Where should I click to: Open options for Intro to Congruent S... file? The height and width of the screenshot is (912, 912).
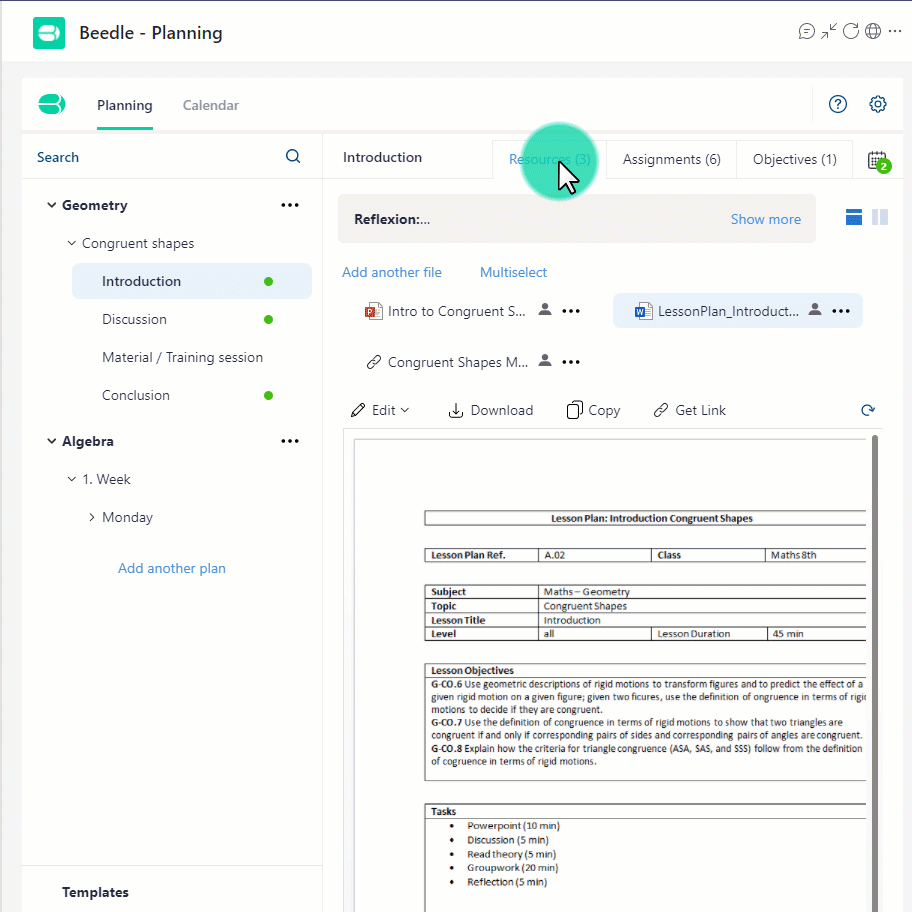[571, 311]
